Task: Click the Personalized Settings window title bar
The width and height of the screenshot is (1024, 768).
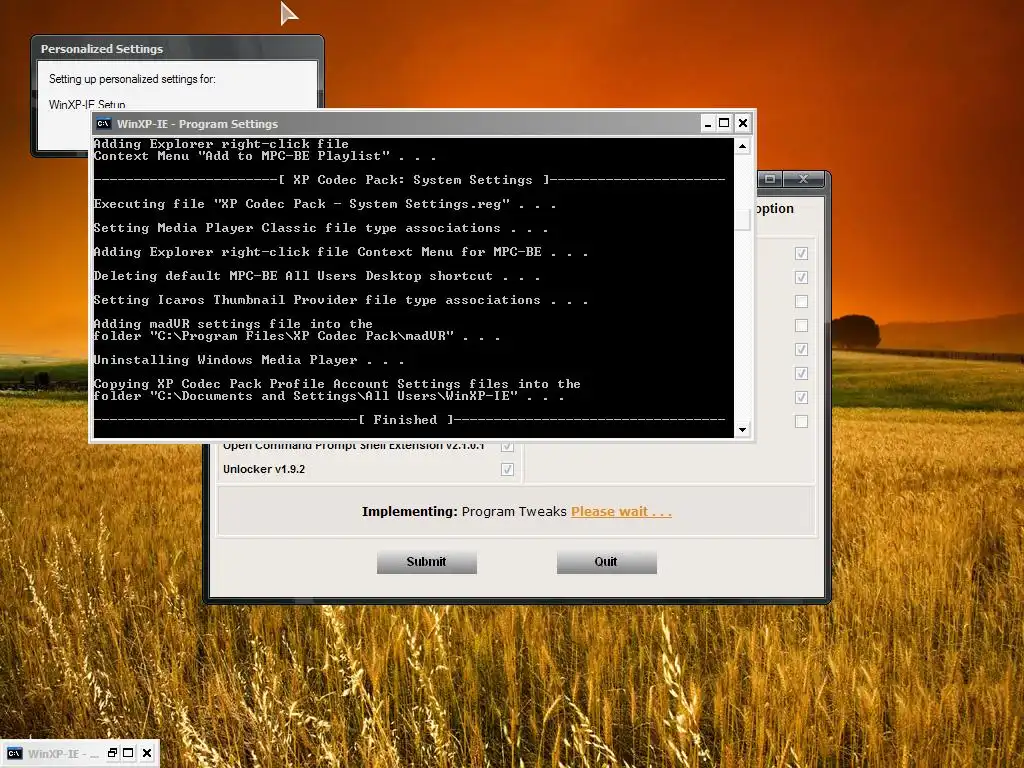Action: coord(177,49)
